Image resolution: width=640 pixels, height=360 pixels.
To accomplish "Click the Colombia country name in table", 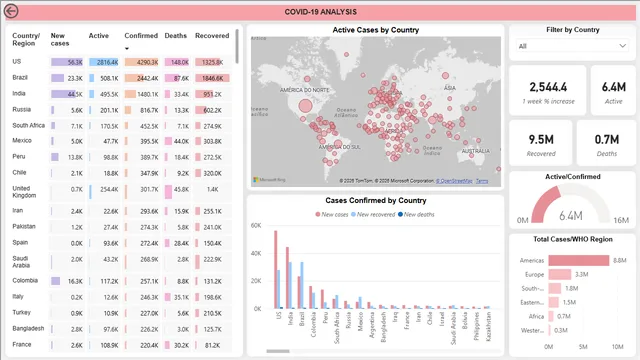I will (25, 280).
